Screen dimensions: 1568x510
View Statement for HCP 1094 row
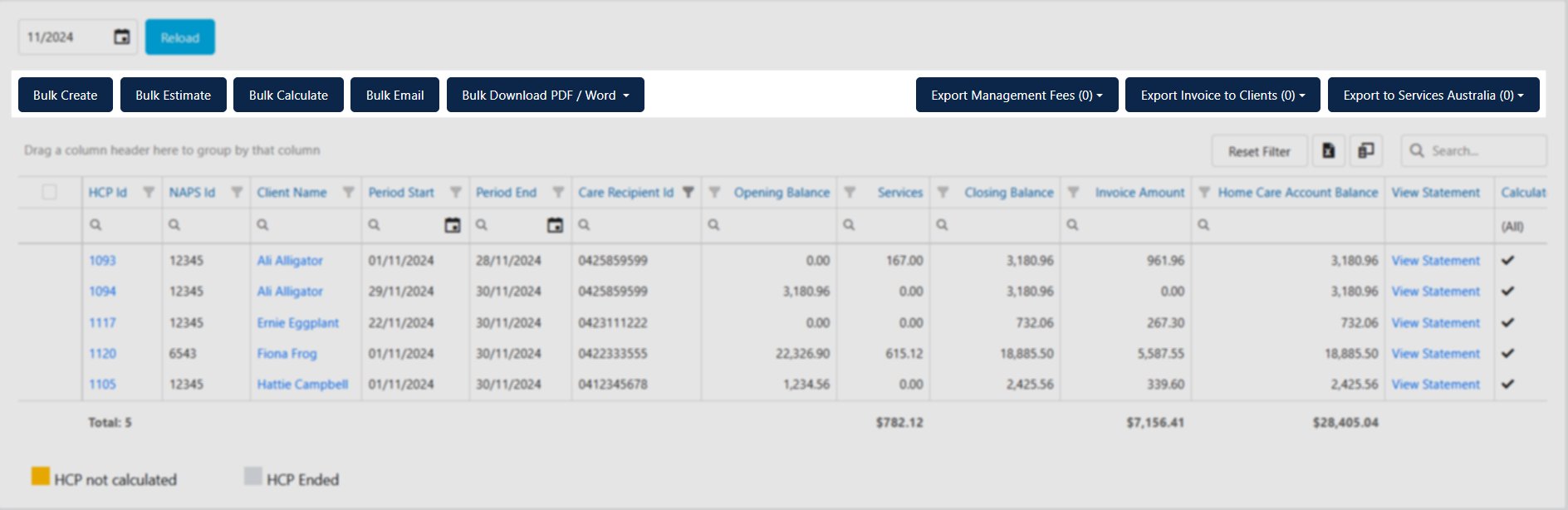click(1435, 291)
